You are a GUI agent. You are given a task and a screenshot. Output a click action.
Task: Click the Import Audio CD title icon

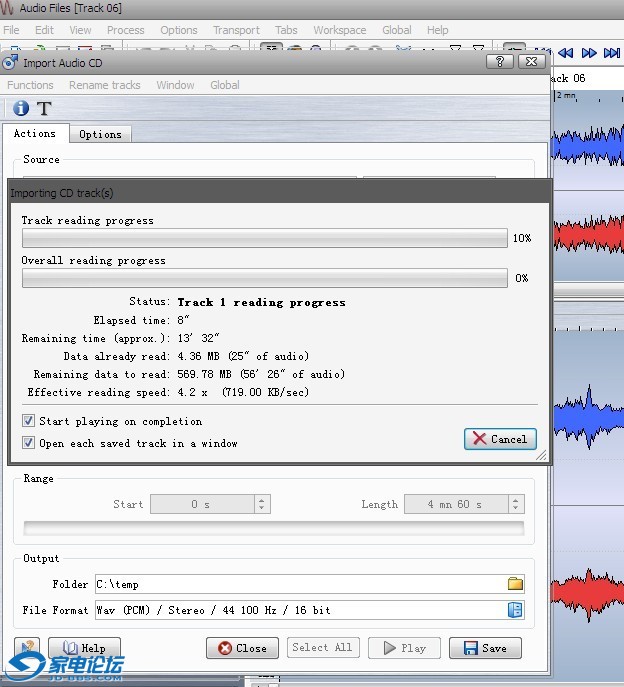tap(11, 63)
